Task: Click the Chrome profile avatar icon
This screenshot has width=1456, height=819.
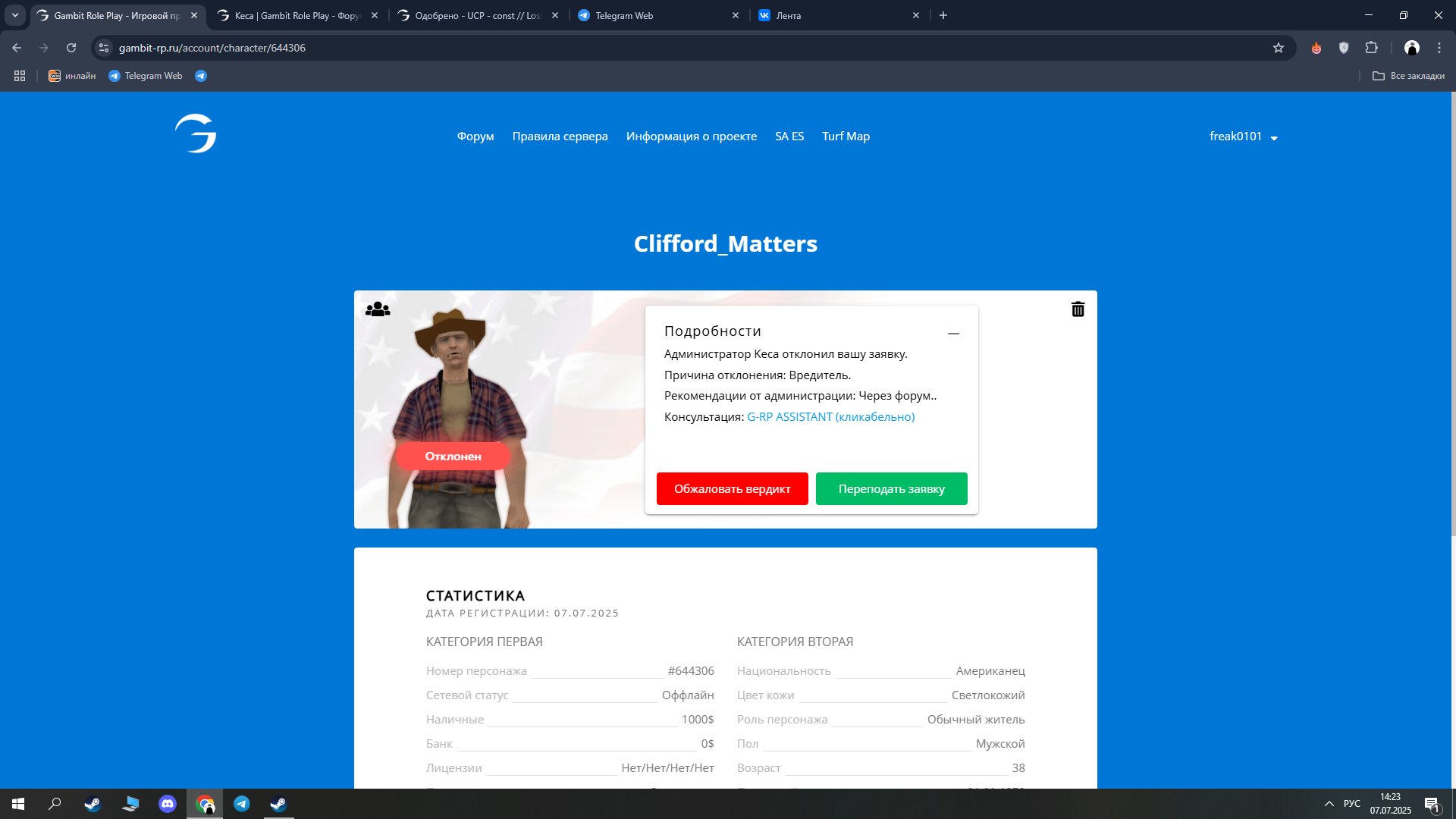Action: (1411, 48)
